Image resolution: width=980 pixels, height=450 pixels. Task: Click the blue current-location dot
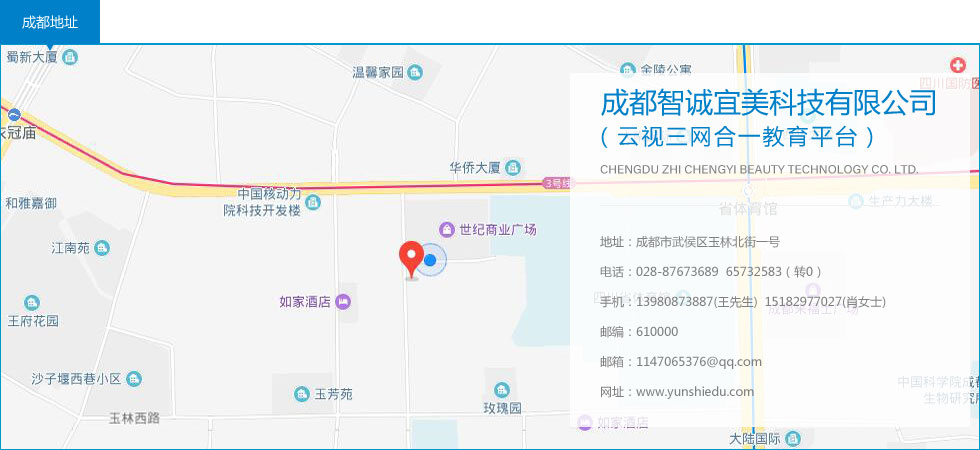(x=430, y=259)
